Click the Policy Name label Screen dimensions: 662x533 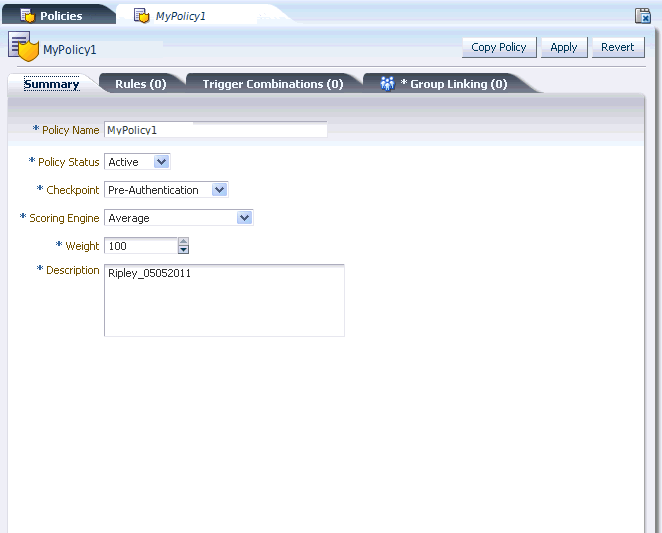(x=71, y=130)
